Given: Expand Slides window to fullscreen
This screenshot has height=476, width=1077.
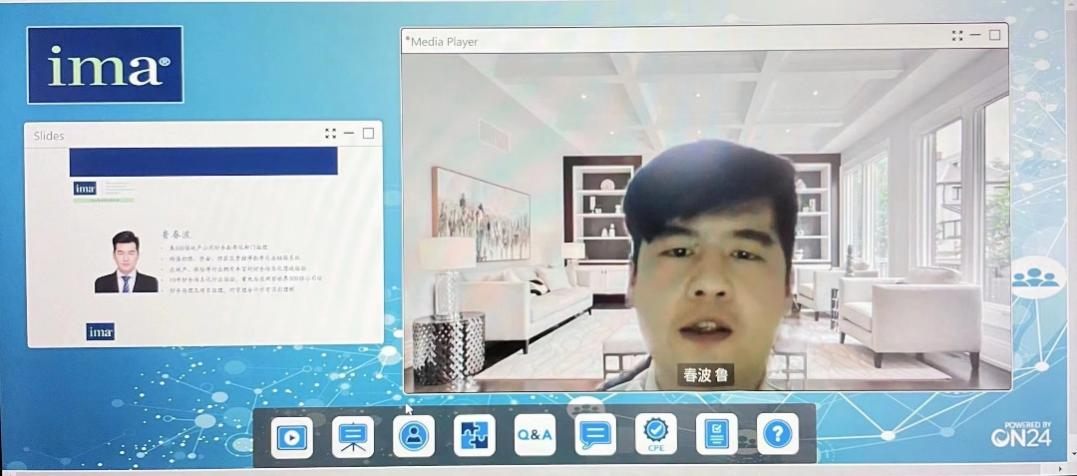Looking at the screenshot, I should coord(330,133).
